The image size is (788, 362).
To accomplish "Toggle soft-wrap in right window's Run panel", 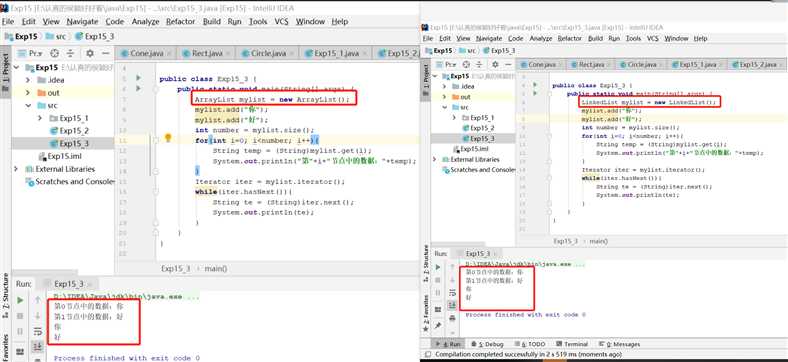I will pos(452,293).
